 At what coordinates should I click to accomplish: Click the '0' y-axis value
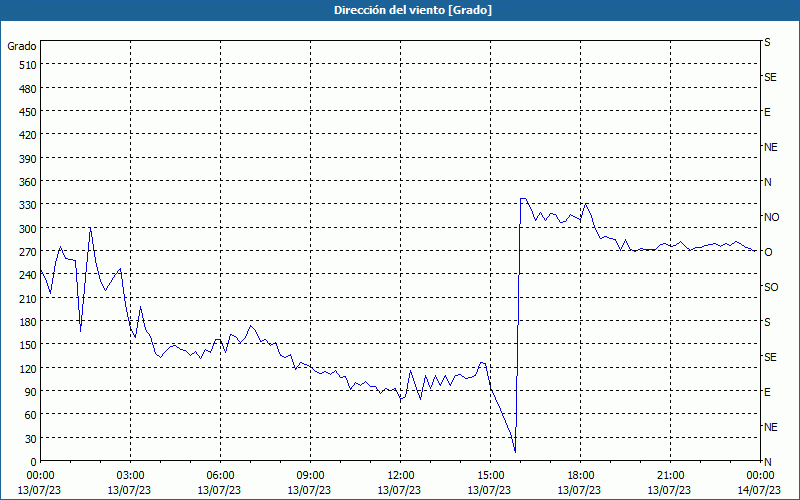pyautogui.click(x=34, y=462)
